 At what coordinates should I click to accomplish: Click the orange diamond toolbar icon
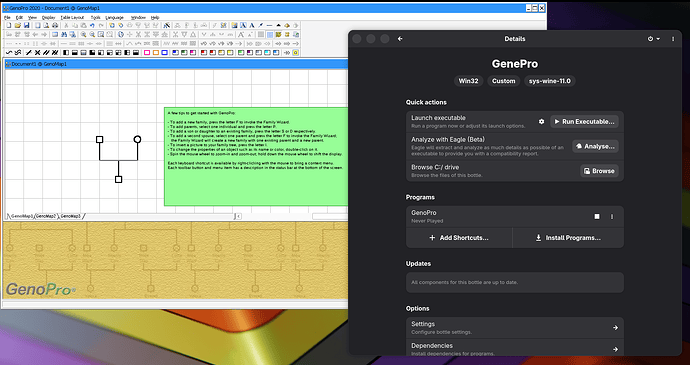[287, 26]
